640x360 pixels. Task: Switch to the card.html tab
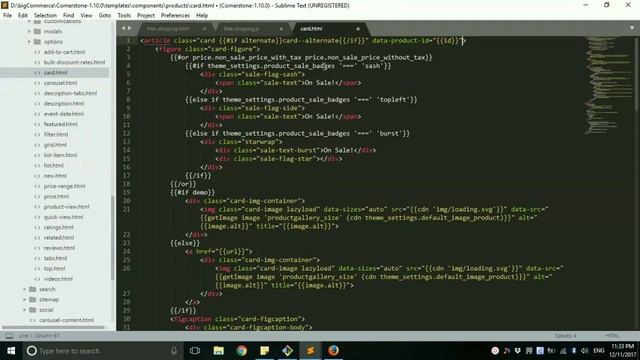click(311, 29)
